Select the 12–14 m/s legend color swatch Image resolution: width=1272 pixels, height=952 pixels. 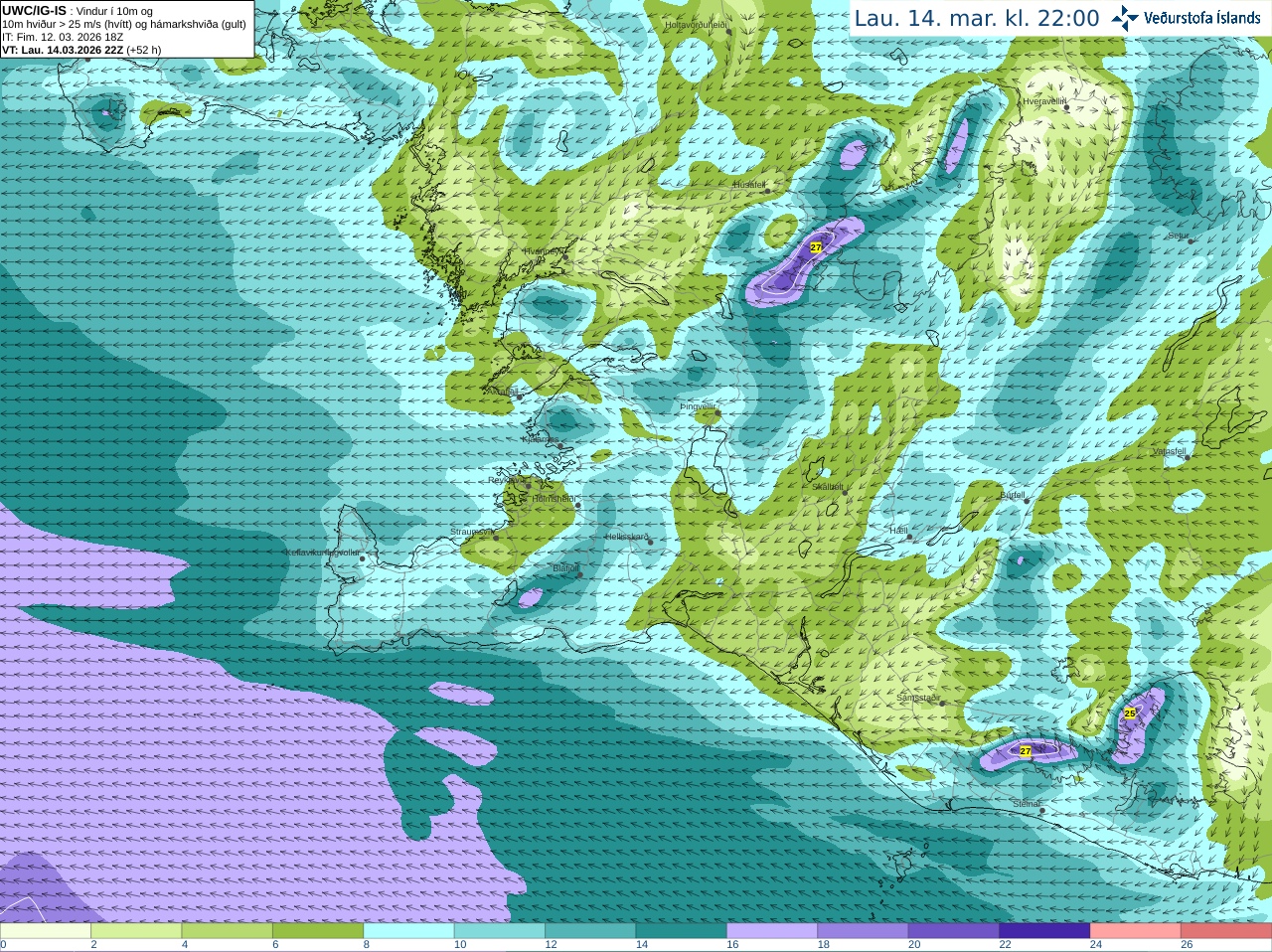pyautogui.click(x=590, y=931)
